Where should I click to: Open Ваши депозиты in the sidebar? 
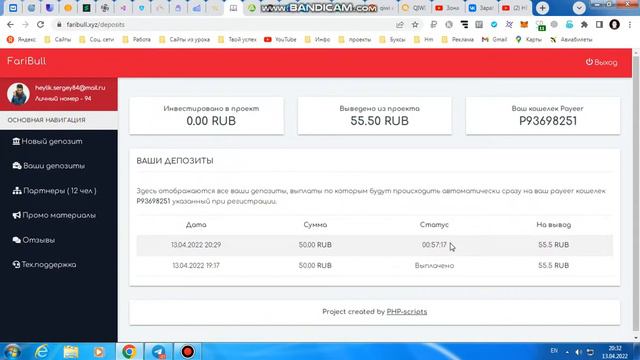[x=49, y=166]
